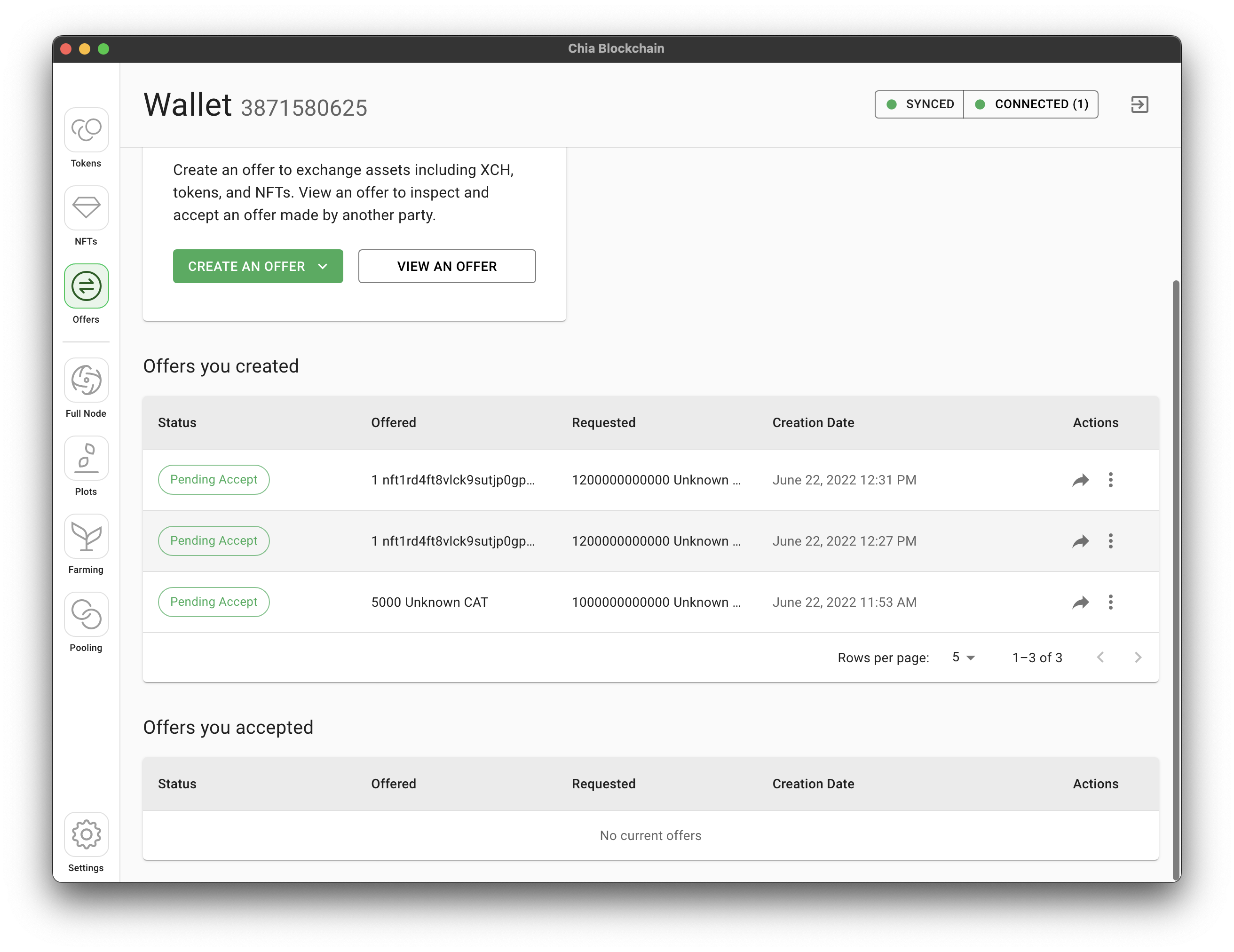
Task: Click the Pending Accept badge on the 11:53 AM offer
Action: click(x=214, y=602)
